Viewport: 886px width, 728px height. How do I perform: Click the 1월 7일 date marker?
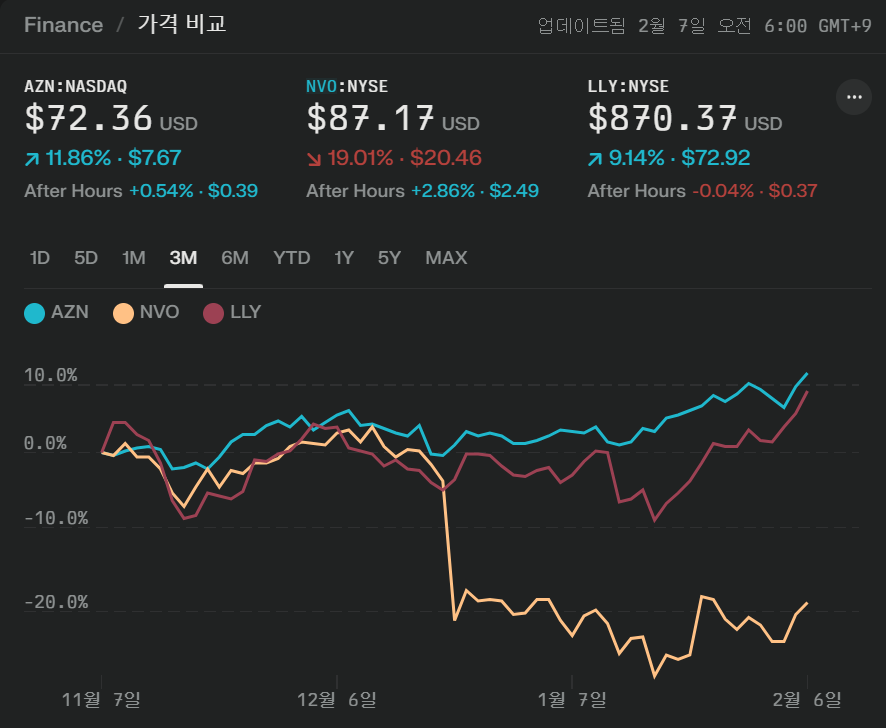coord(572,700)
